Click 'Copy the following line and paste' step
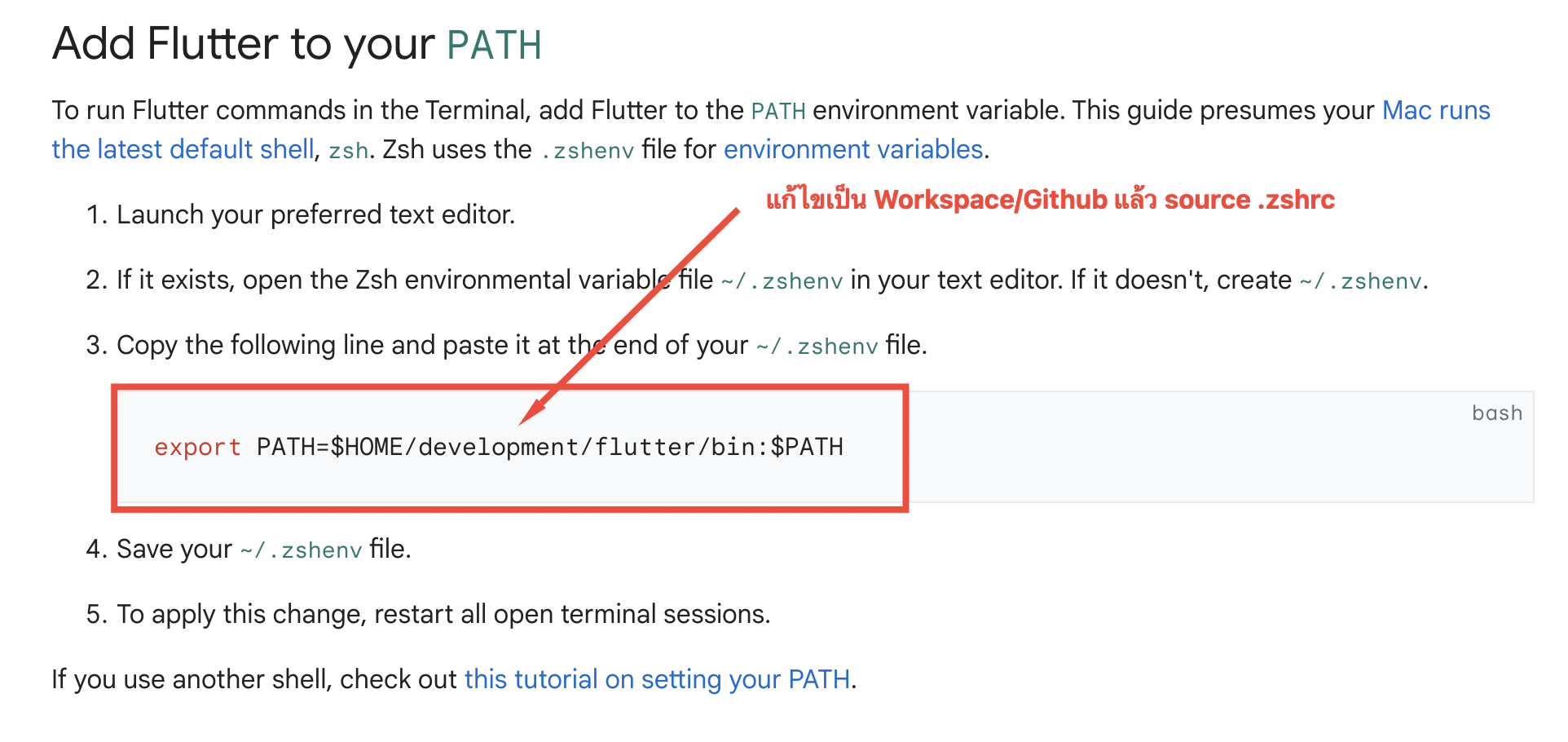 pos(522,345)
